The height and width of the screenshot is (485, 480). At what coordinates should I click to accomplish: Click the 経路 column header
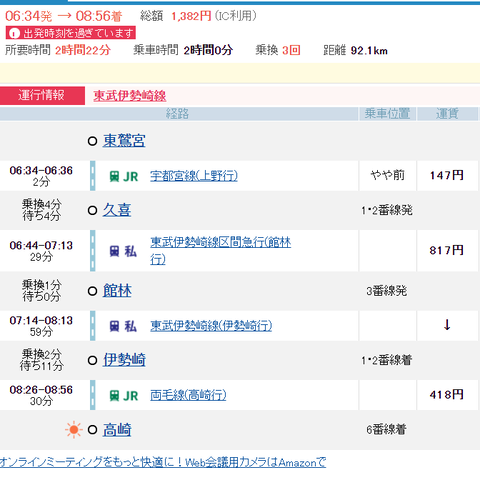(179, 114)
